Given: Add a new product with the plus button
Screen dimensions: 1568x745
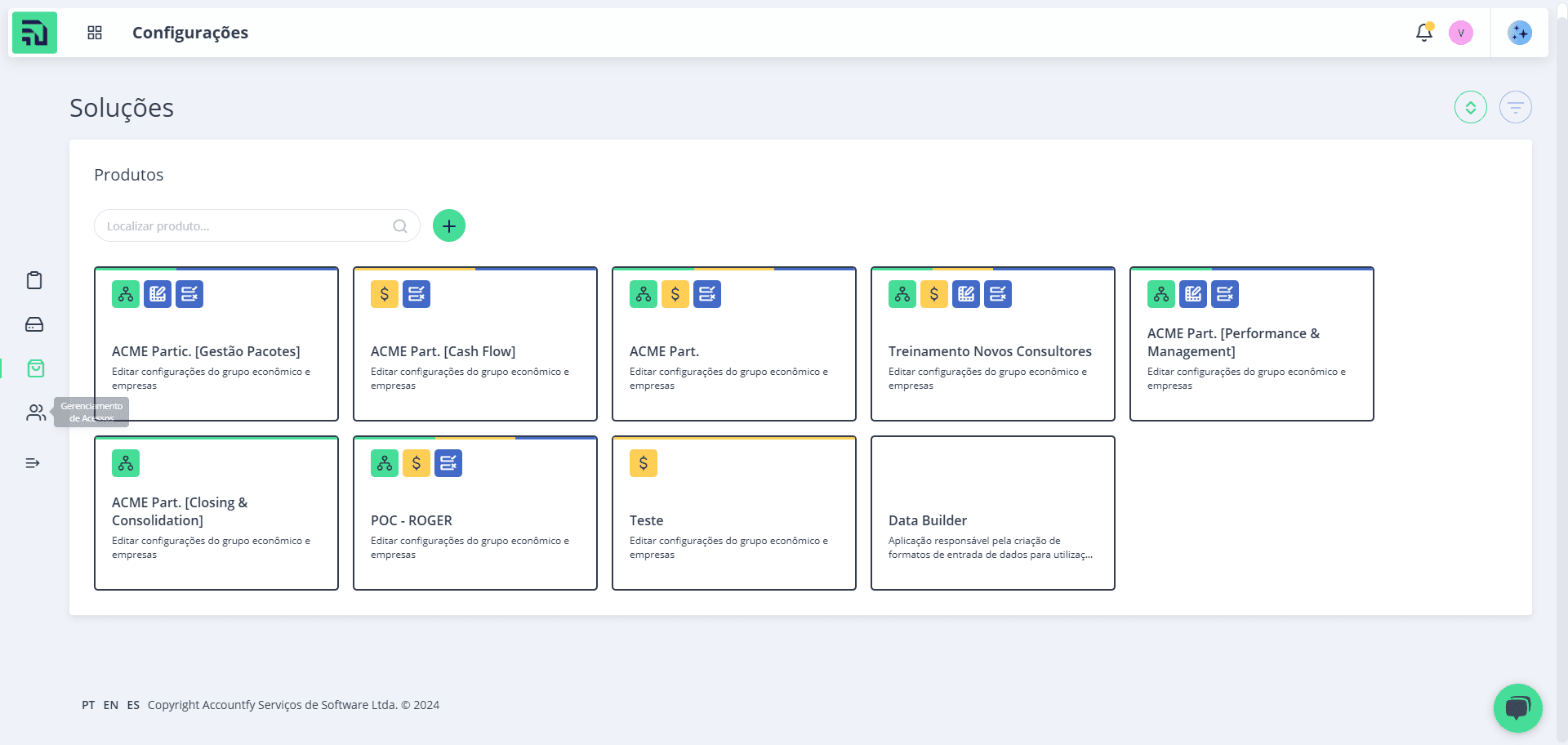Looking at the screenshot, I should point(449,225).
